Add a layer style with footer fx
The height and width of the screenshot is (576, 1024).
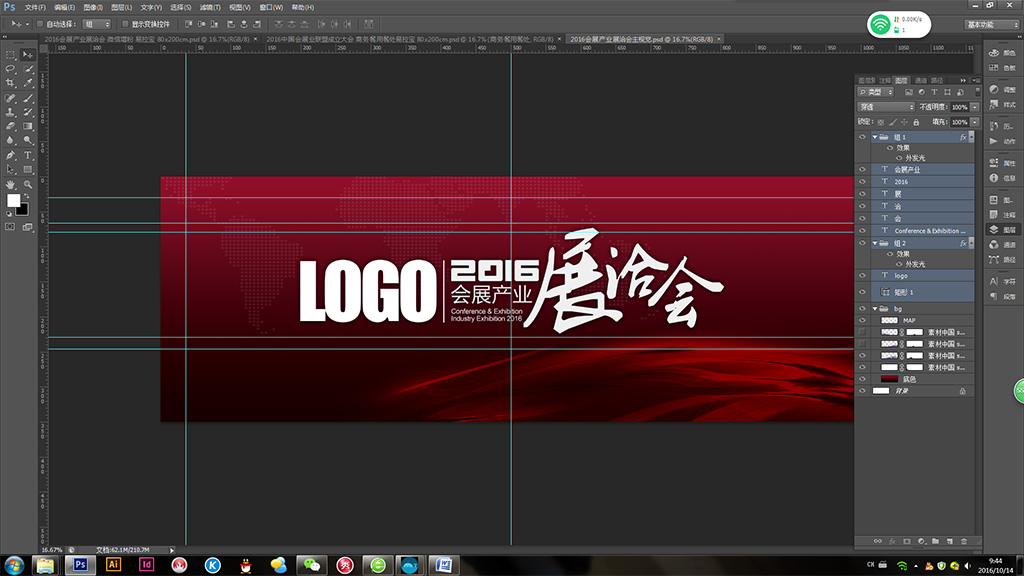pos(892,541)
